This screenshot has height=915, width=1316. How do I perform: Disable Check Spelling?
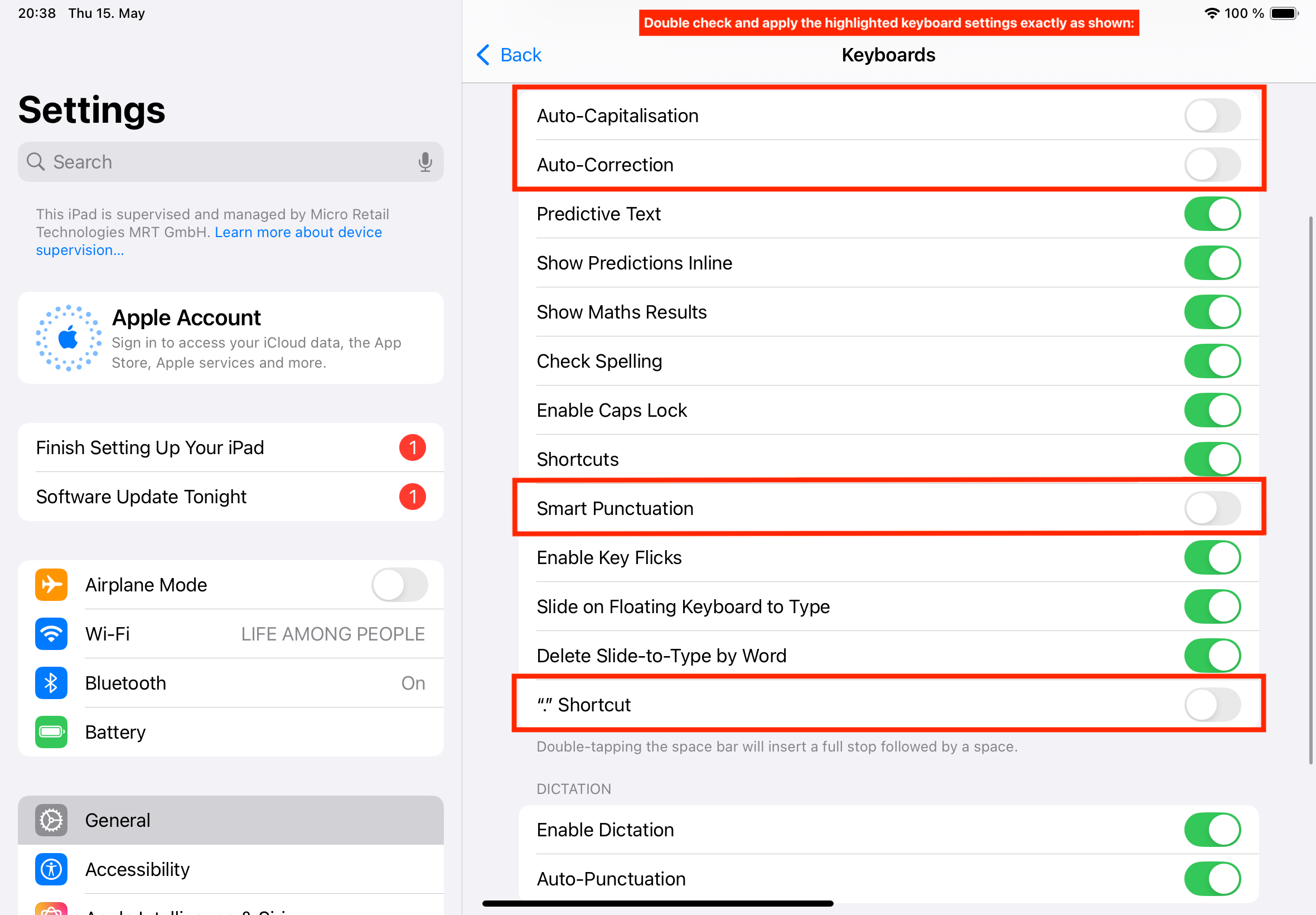pos(1212,360)
